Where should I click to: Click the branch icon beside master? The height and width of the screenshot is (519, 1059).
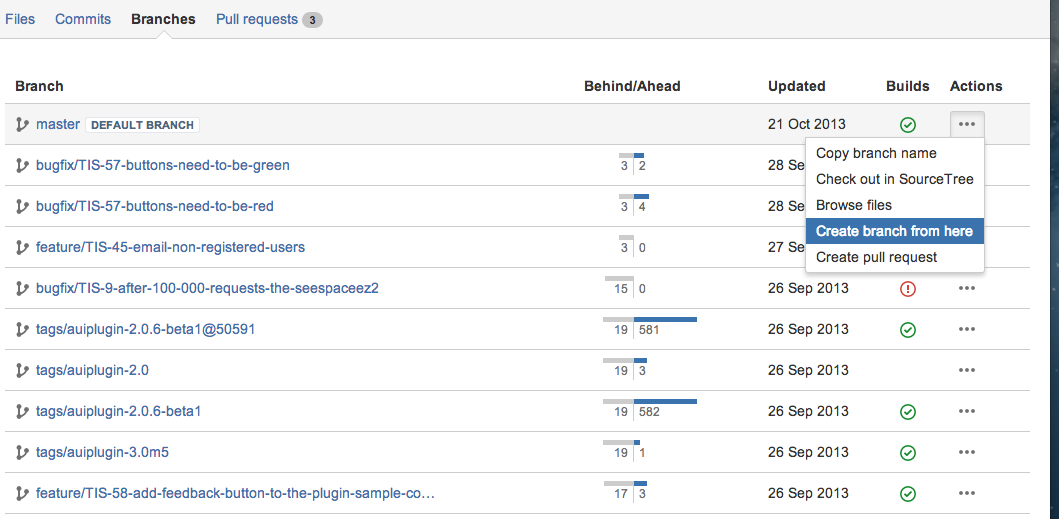point(22,124)
